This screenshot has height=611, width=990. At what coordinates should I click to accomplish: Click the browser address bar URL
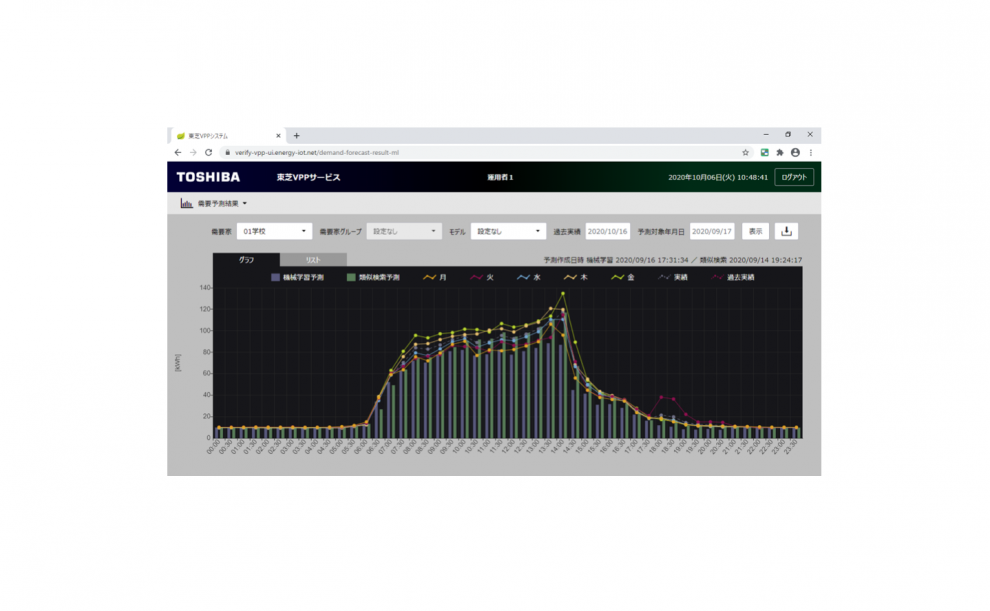click(x=316, y=153)
